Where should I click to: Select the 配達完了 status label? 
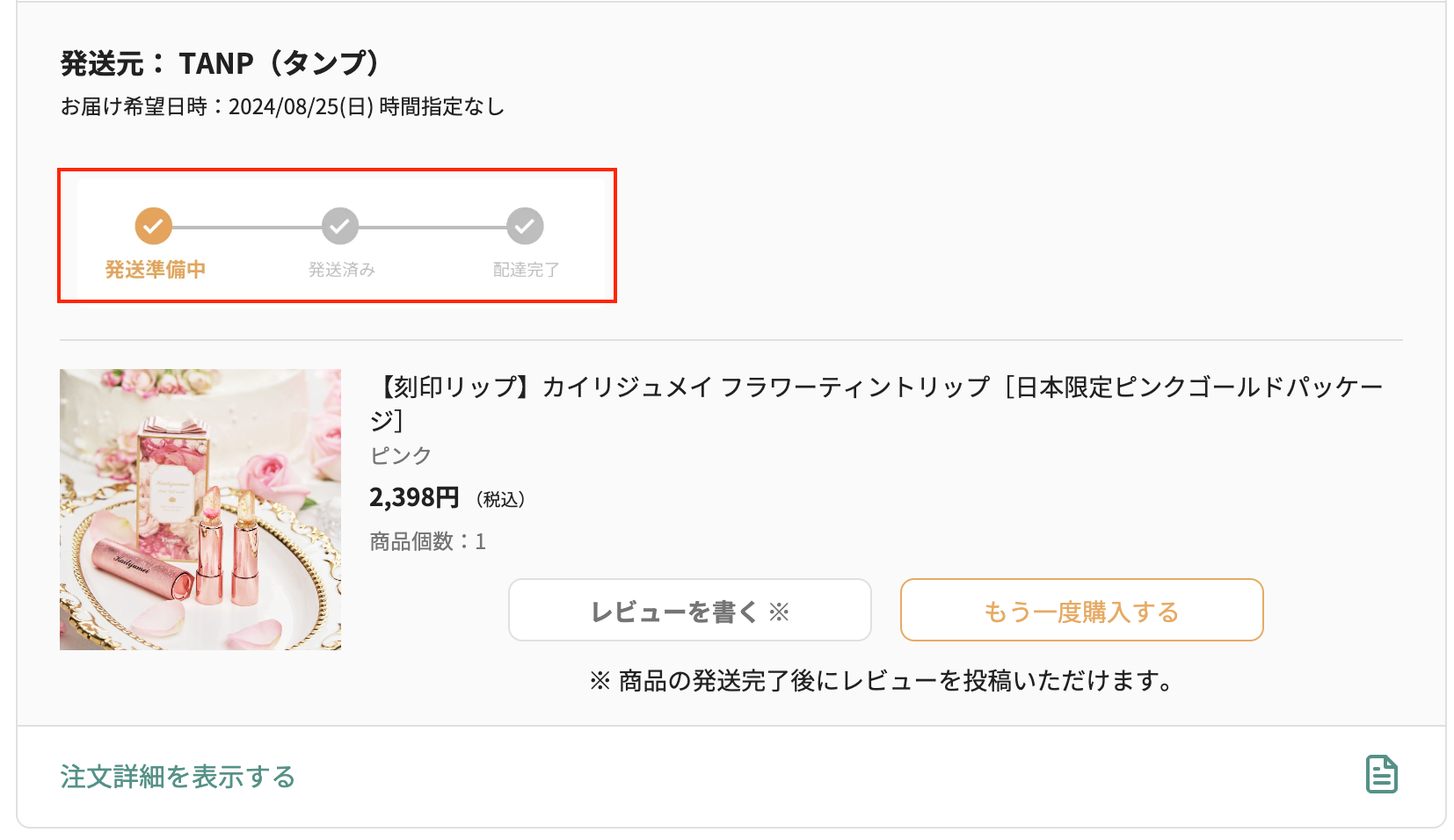tap(524, 269)
